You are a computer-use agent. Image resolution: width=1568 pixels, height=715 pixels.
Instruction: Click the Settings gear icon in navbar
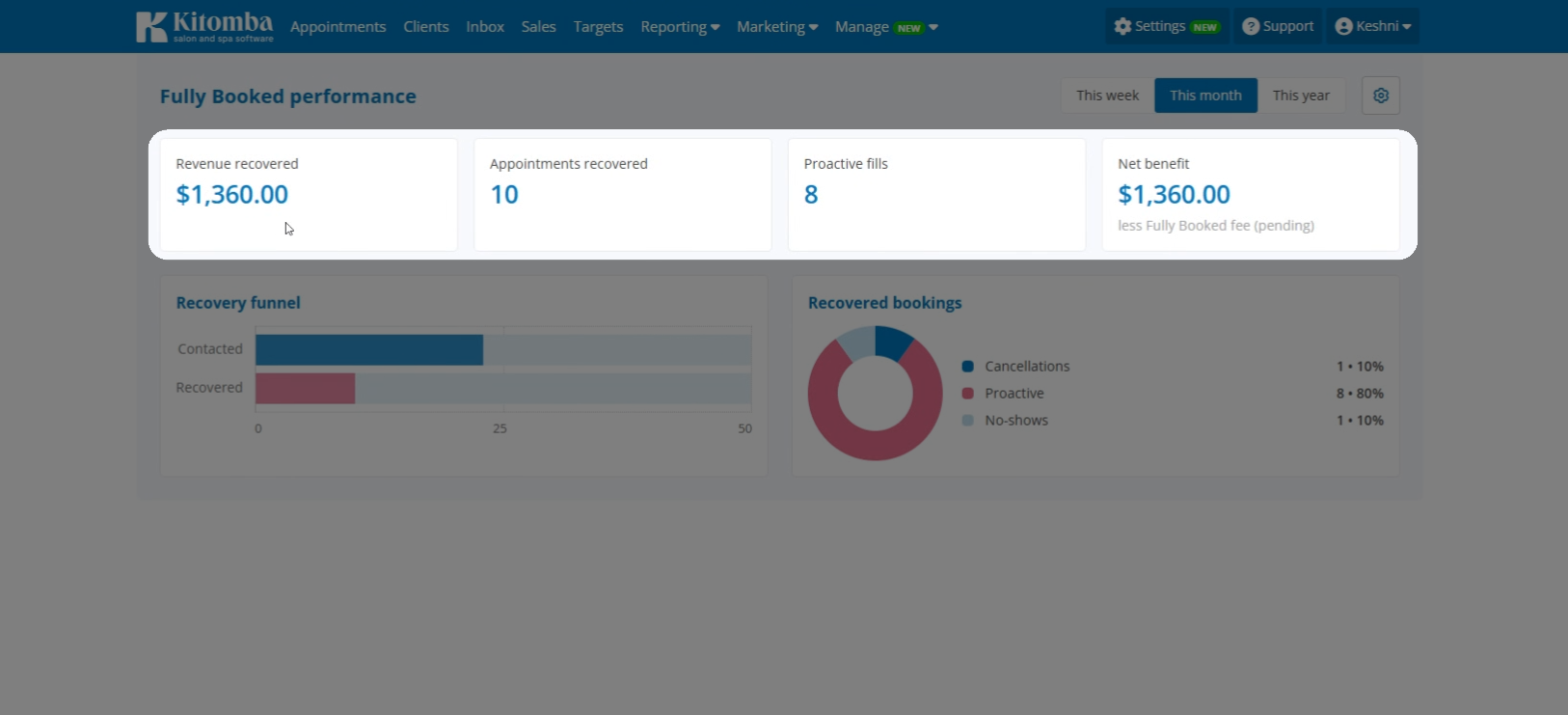point(1122,27)
